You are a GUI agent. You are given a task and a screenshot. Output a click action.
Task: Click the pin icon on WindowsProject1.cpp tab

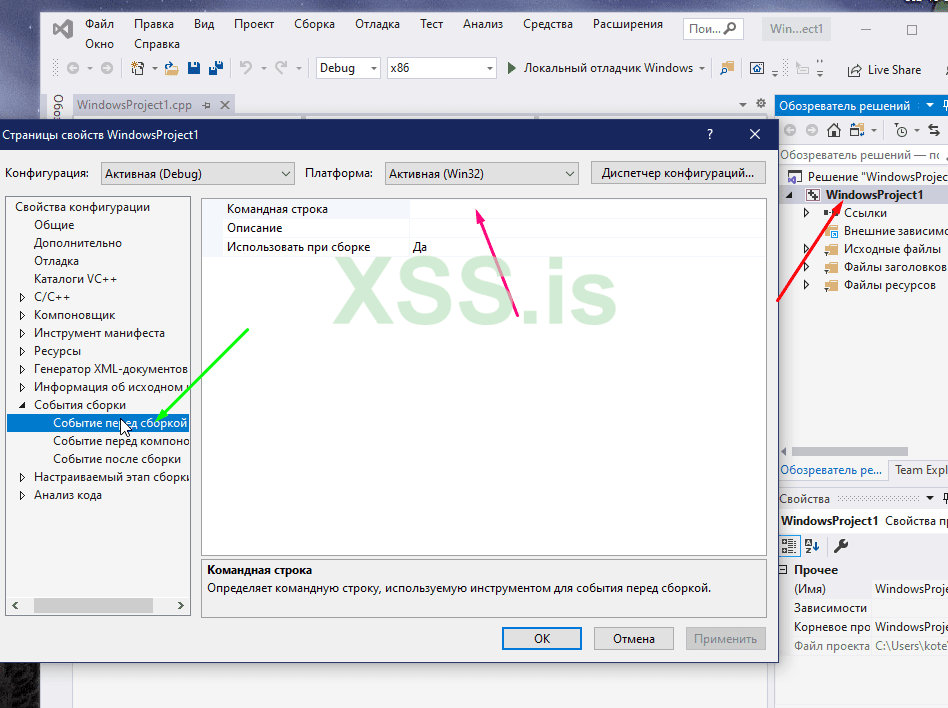(x=207, y=105)
